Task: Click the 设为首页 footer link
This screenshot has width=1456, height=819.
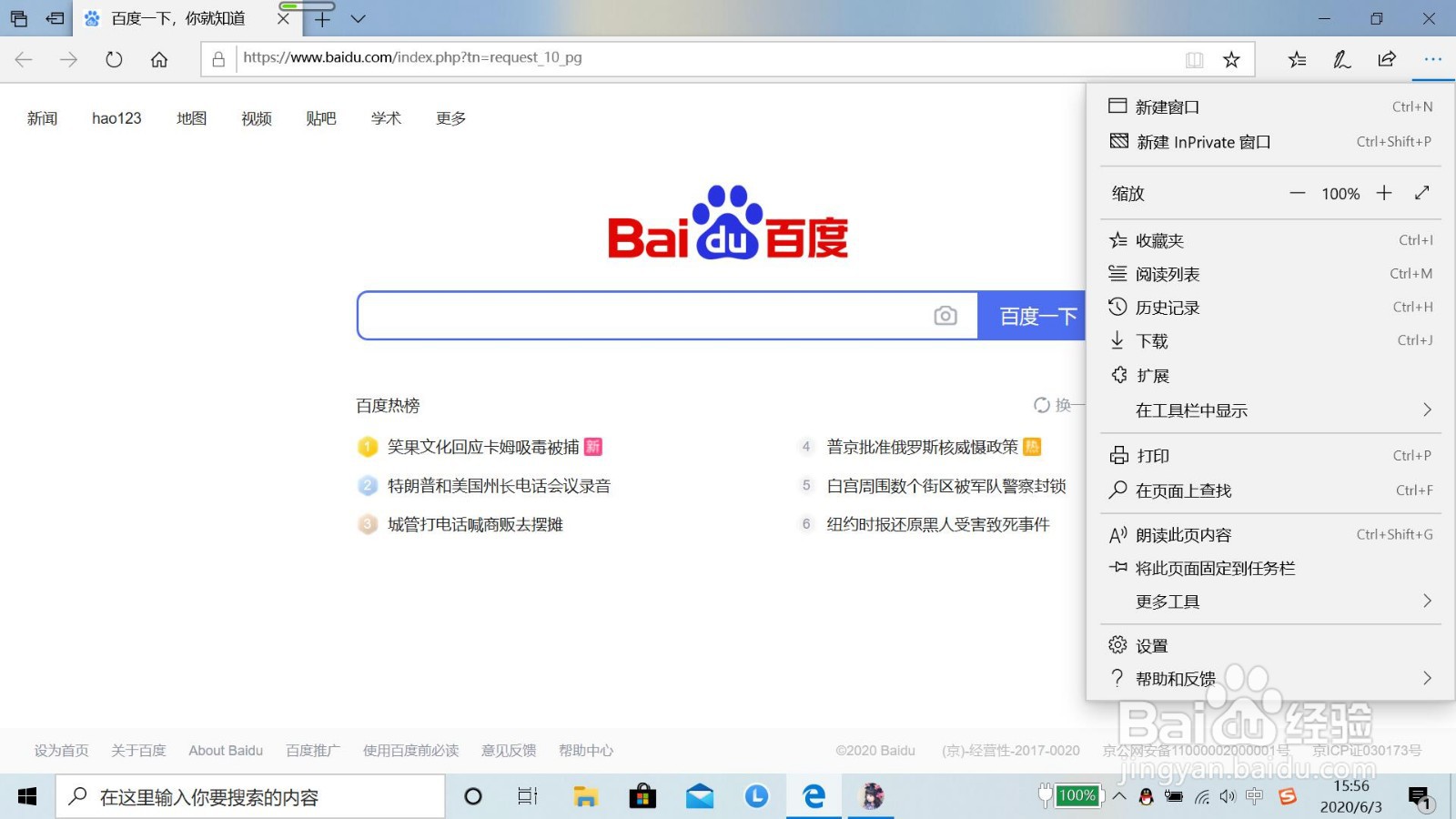Action: click(x=62, y=751)
